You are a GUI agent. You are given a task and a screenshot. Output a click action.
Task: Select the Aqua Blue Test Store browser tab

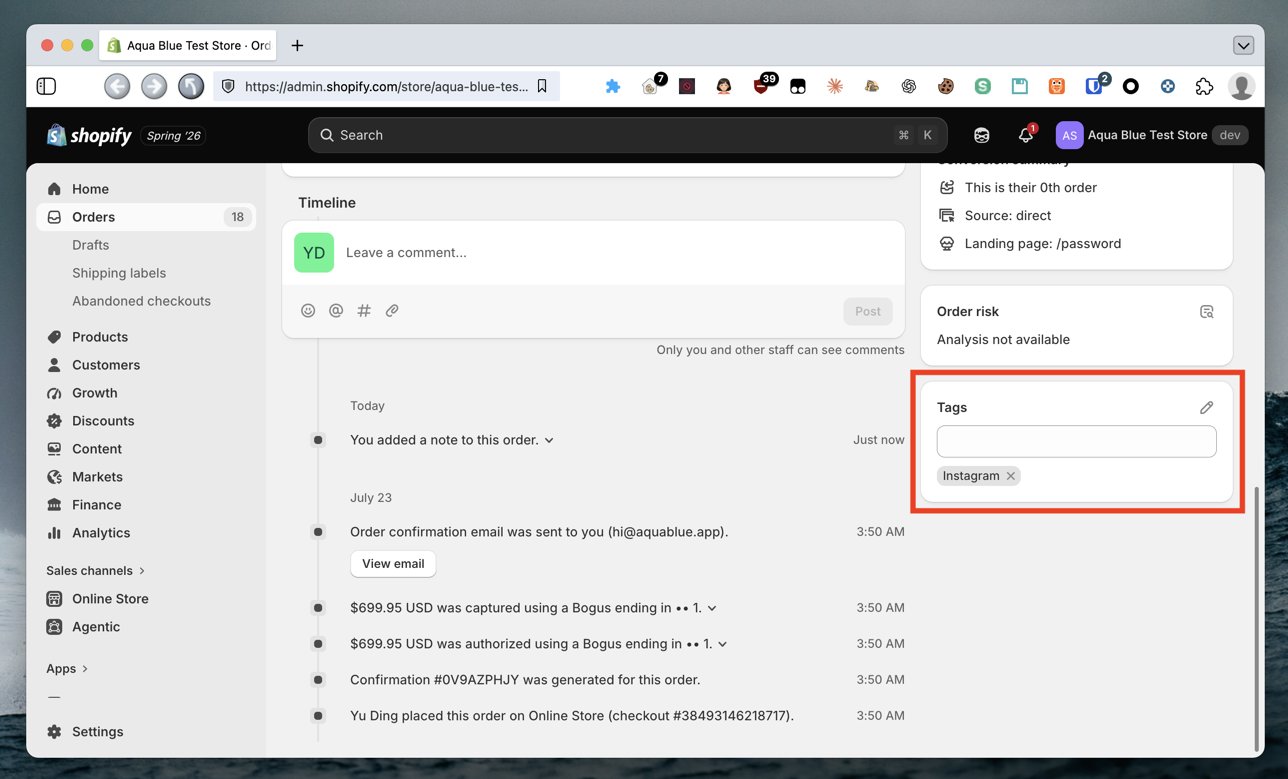coord(190,46)
